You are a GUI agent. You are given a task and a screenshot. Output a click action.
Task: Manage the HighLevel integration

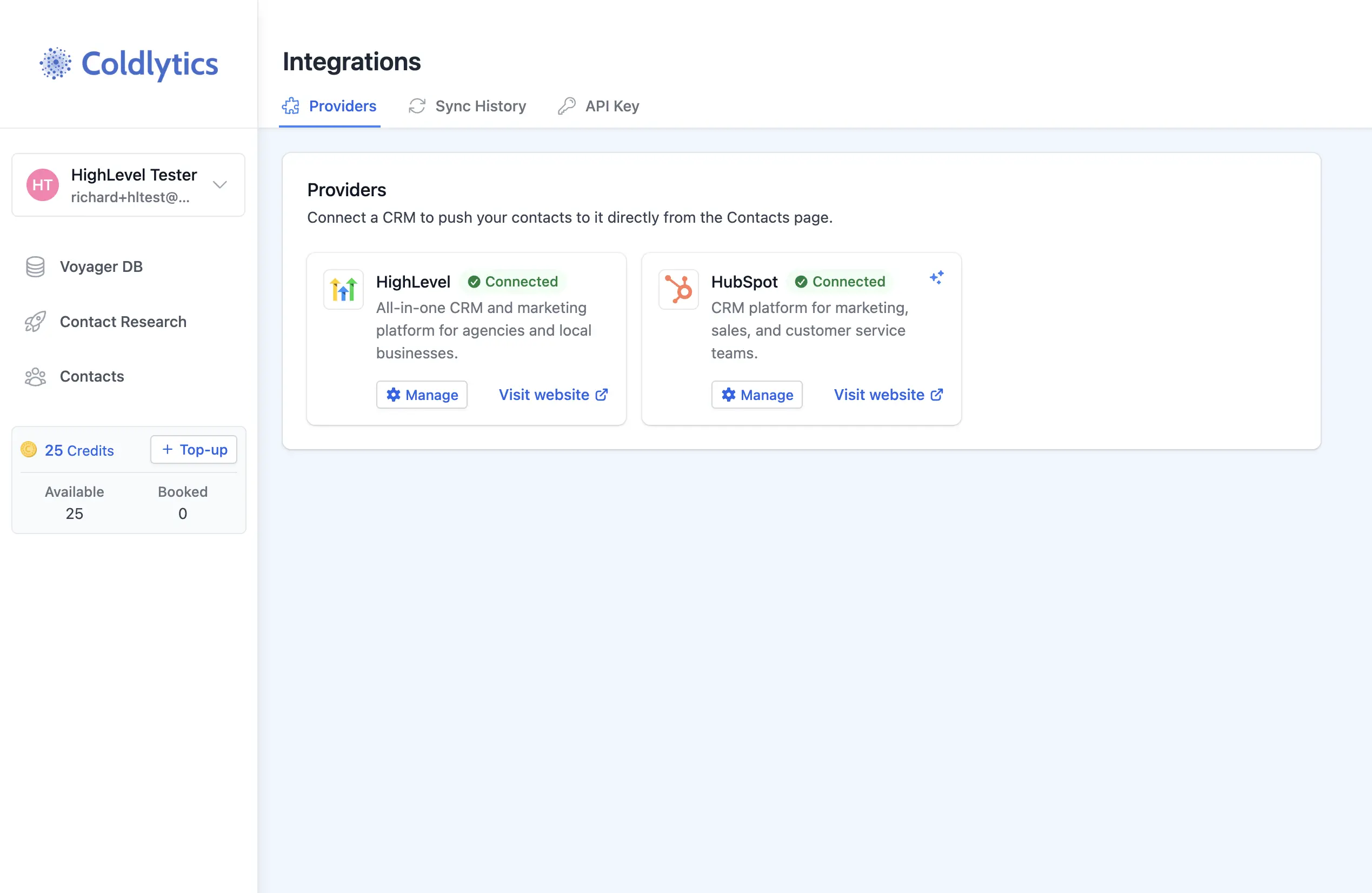[x=422, y=395]
